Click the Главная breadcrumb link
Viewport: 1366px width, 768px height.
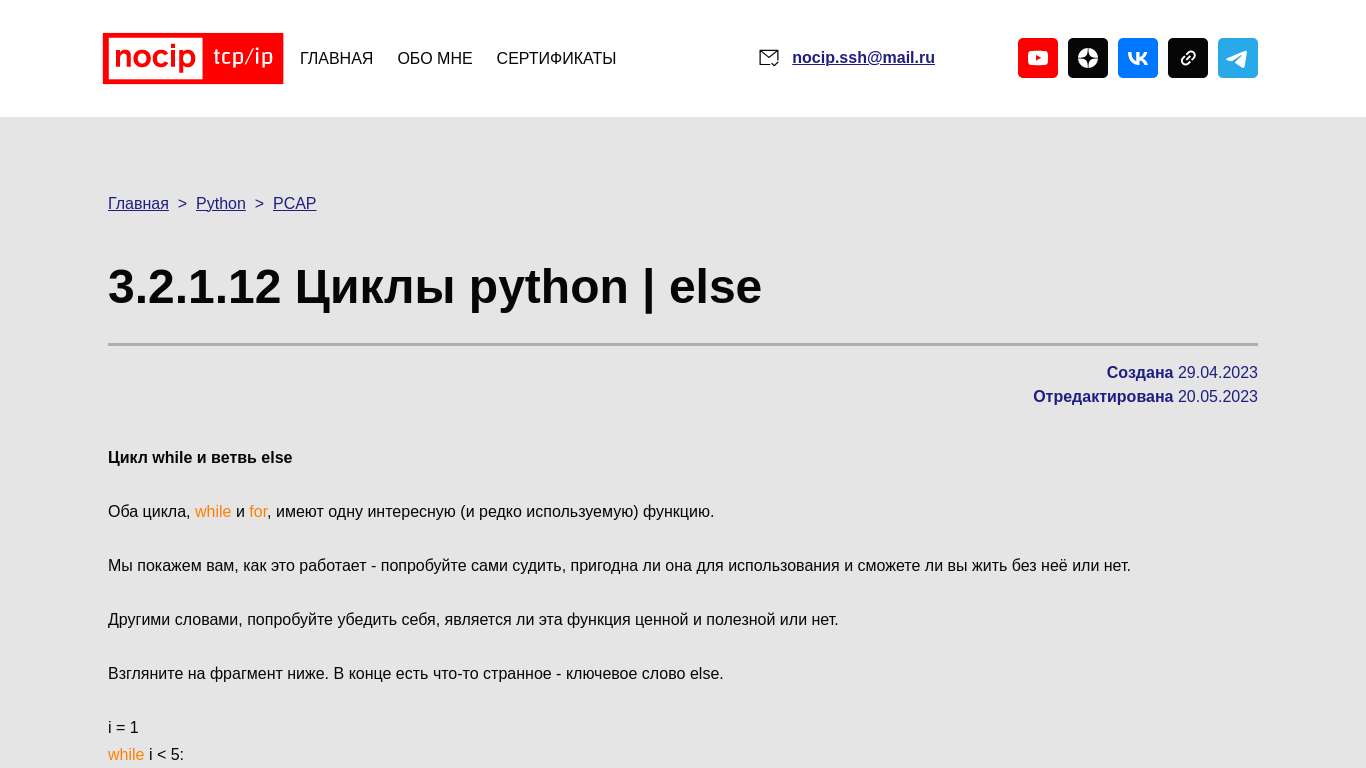[x=138, y=204]
